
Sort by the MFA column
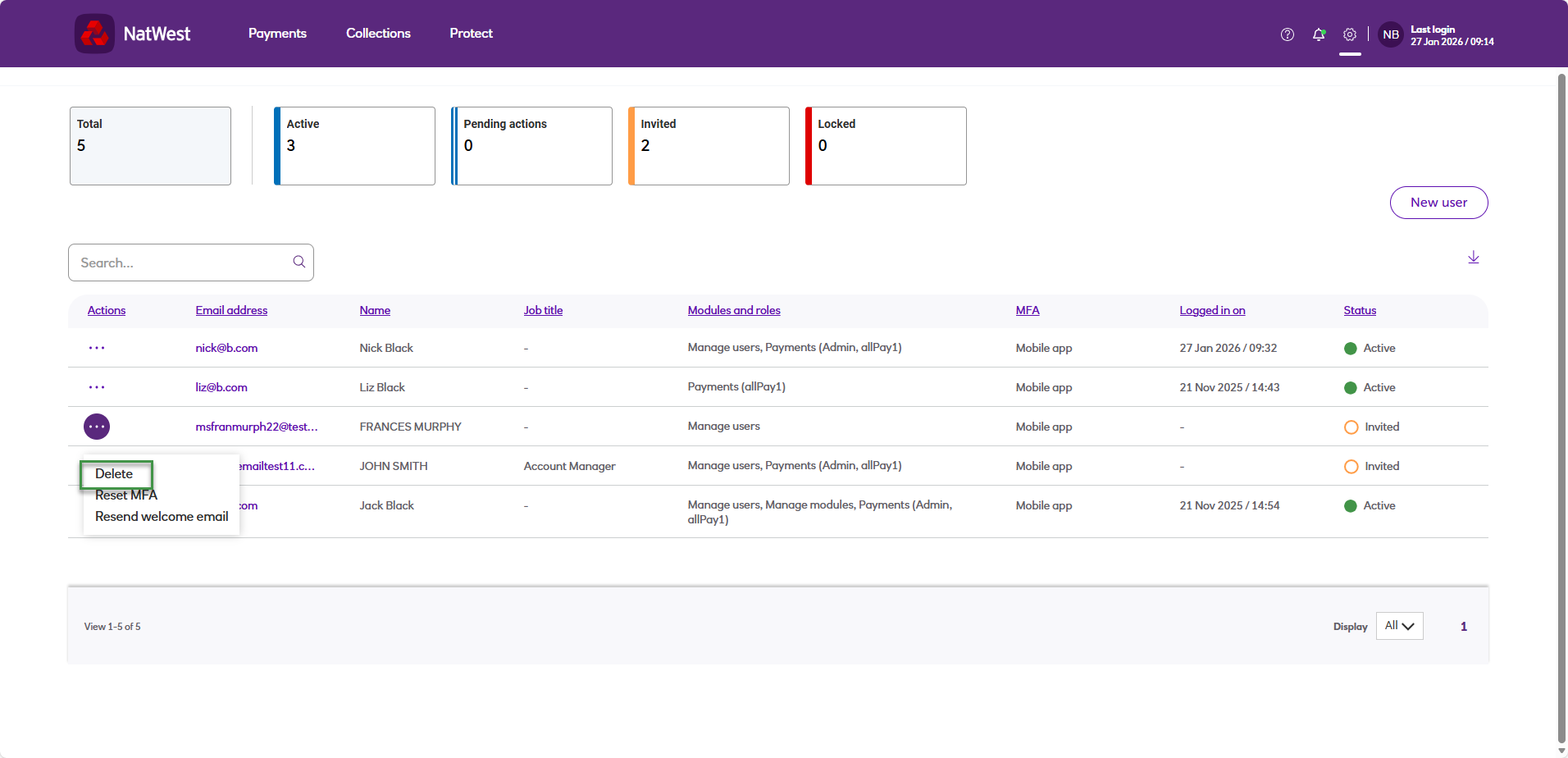[x=1028, y=311]
